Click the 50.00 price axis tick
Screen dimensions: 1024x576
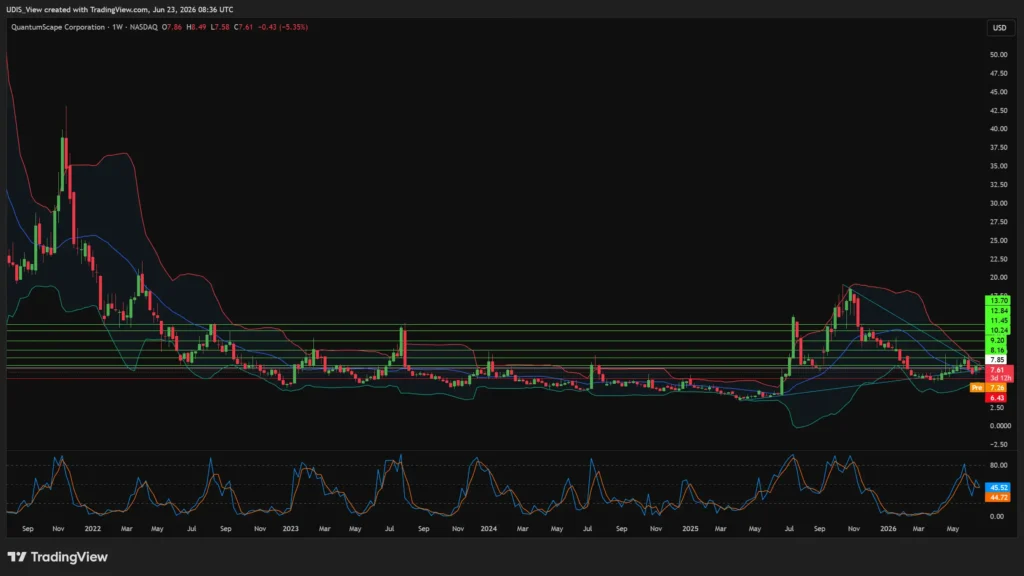coord(999,55)
